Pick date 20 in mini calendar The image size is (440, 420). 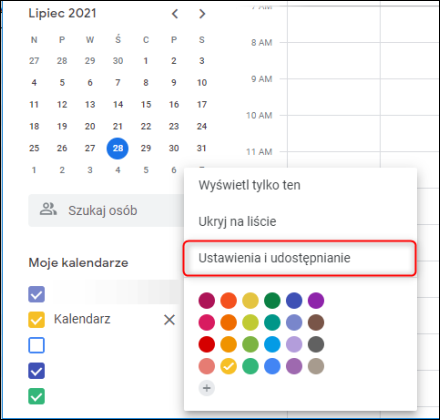coord(90,126)
